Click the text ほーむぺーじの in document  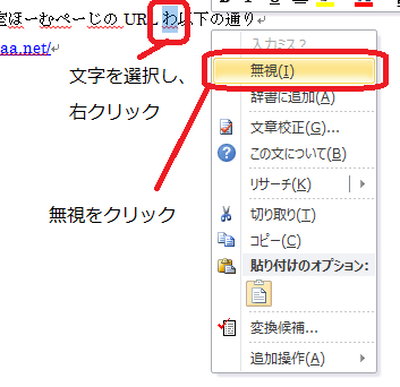tap(62, 20)
